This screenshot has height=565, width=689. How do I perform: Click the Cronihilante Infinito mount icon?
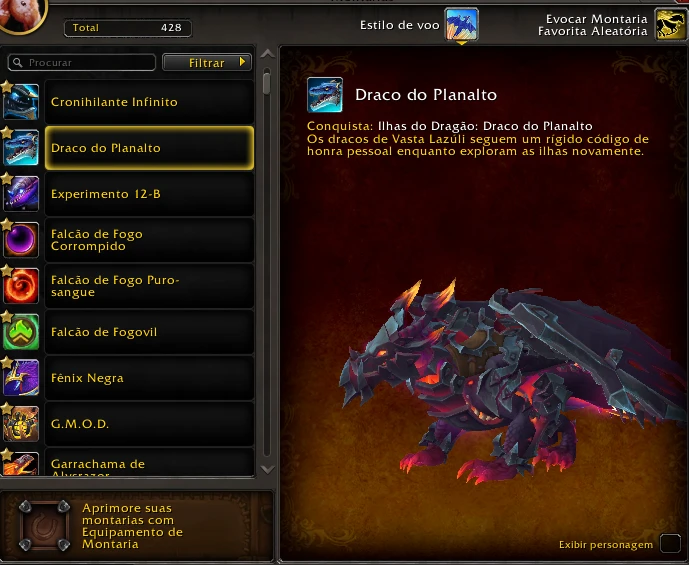(x=21, y=102)
